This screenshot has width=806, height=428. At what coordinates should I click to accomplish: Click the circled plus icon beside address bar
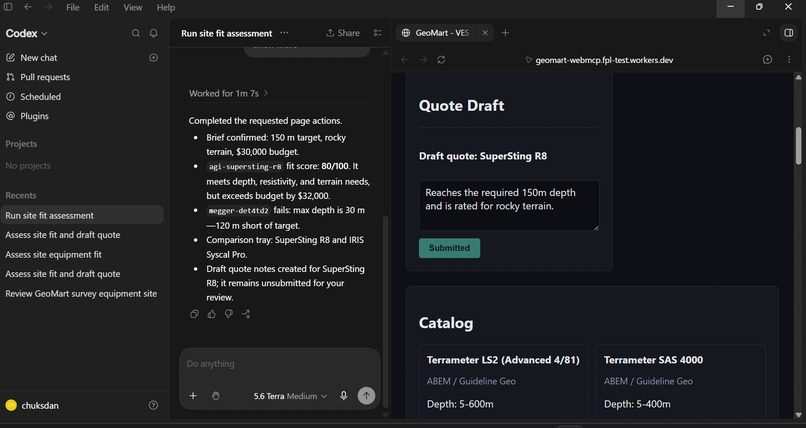(767, 60)
